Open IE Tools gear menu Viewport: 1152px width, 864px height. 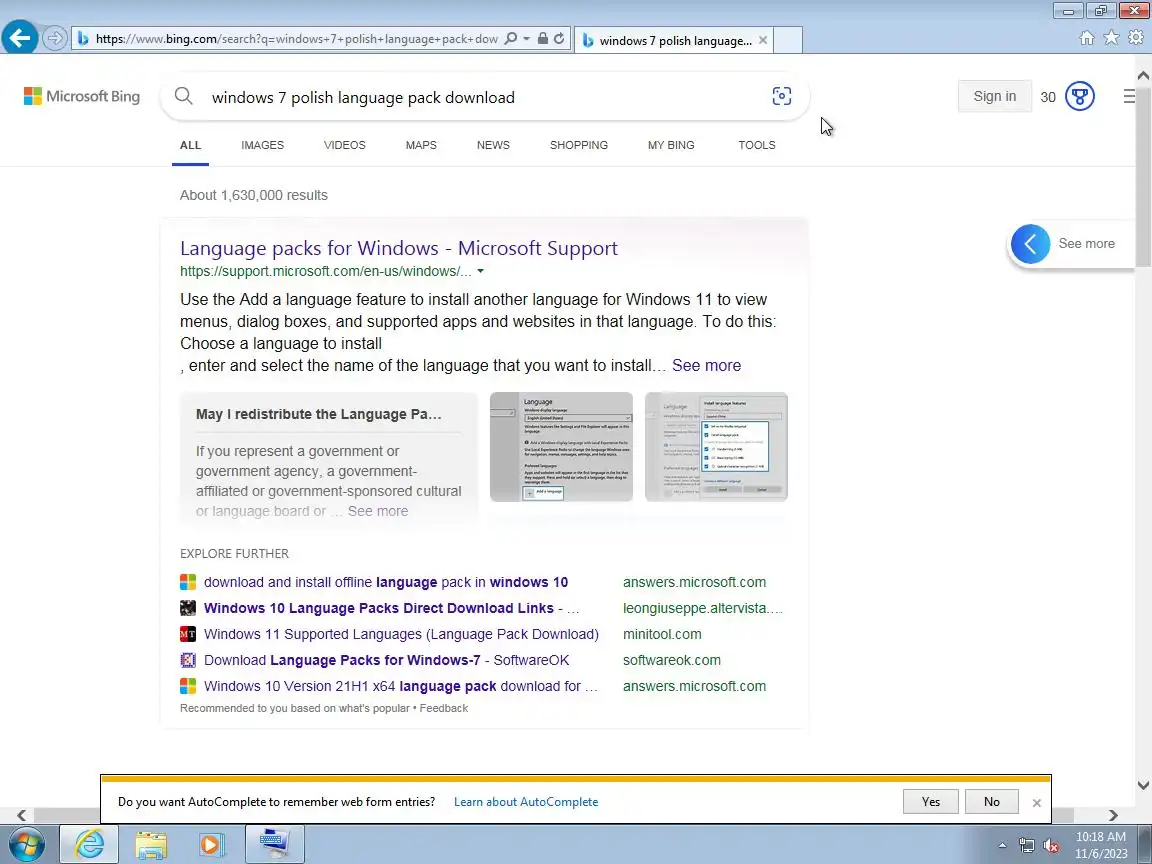point(1136,37)
